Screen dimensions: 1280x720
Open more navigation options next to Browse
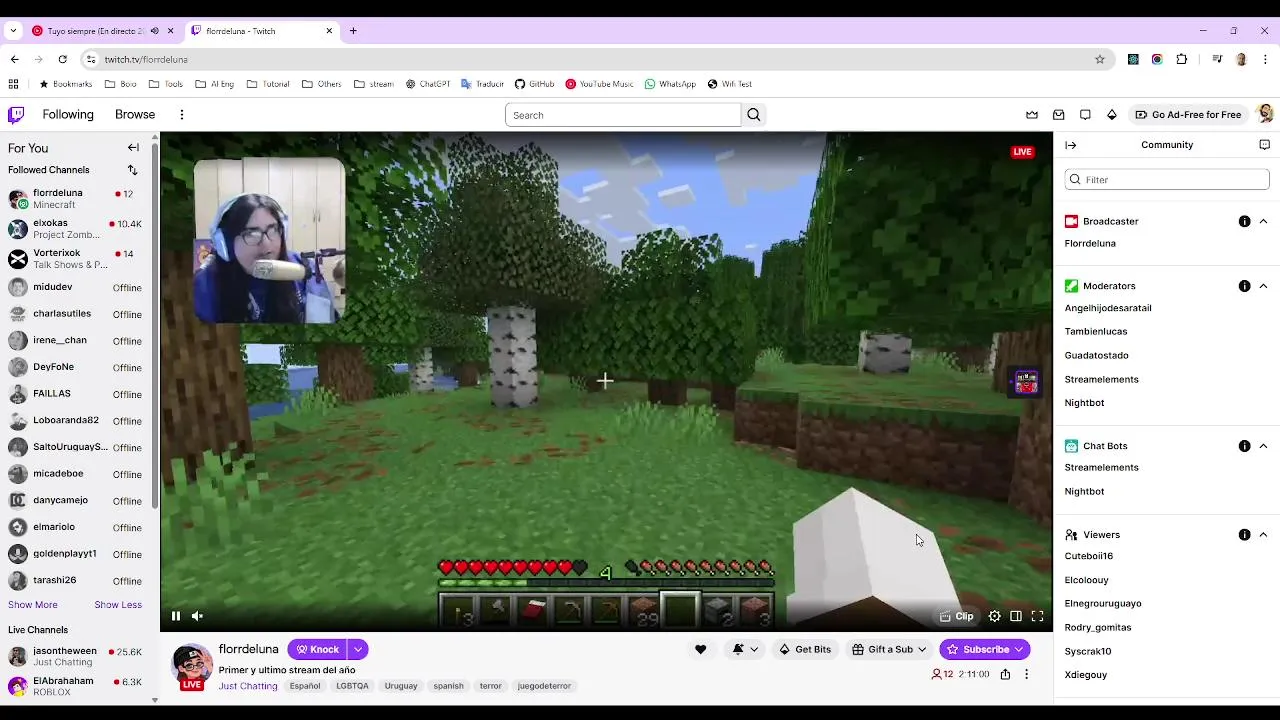pyautogui.click(x=181, y=115)
